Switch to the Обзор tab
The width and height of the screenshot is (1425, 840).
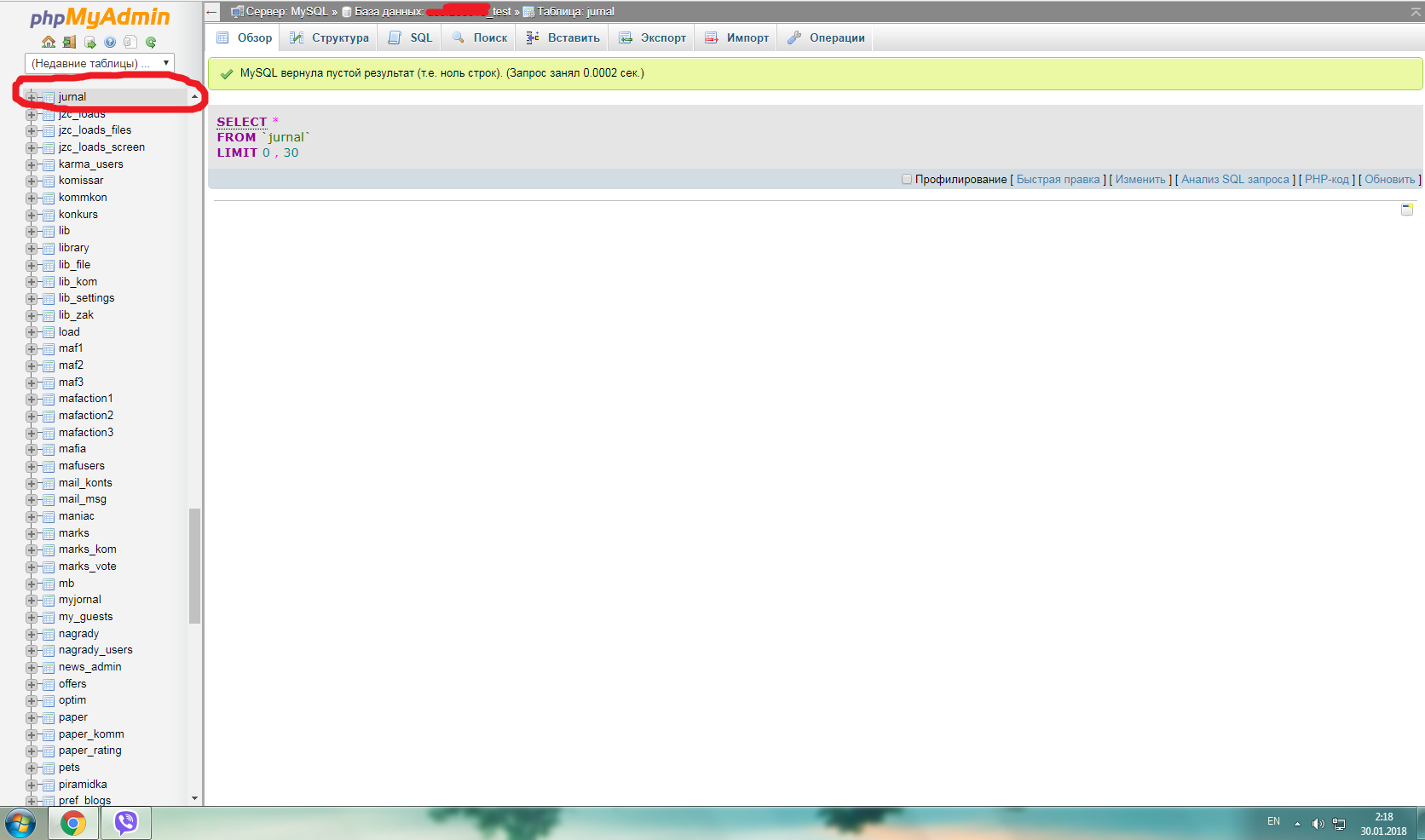tap(244, 37)
